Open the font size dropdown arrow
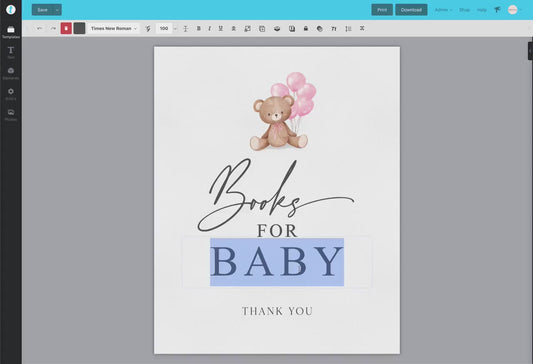The height and width of the screenshot is (364, 533). 175,29
